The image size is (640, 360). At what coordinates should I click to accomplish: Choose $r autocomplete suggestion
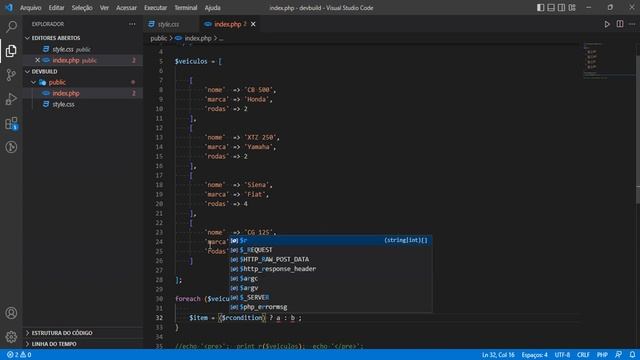point(331,240)
